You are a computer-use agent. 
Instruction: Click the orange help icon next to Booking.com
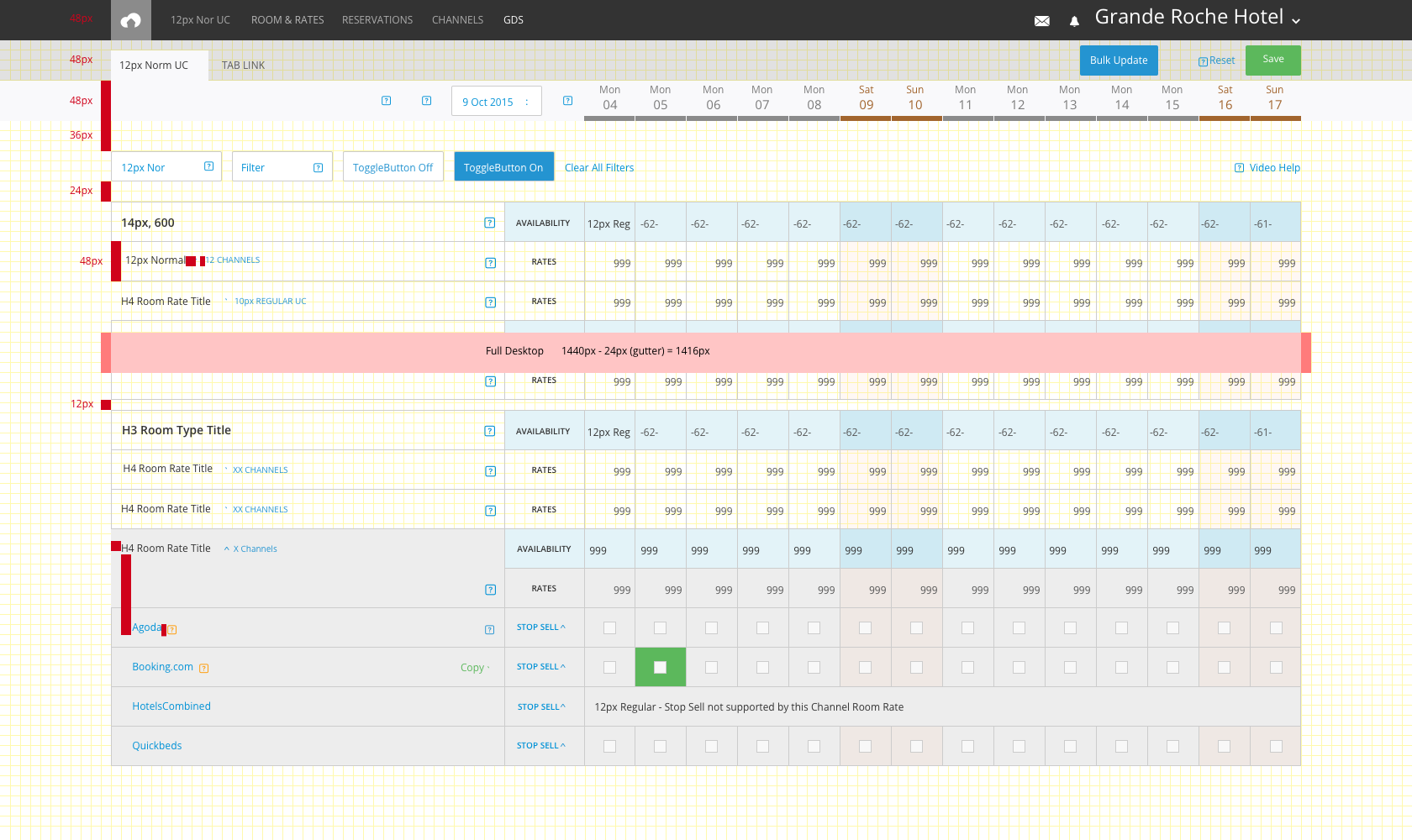coord(203,669)
